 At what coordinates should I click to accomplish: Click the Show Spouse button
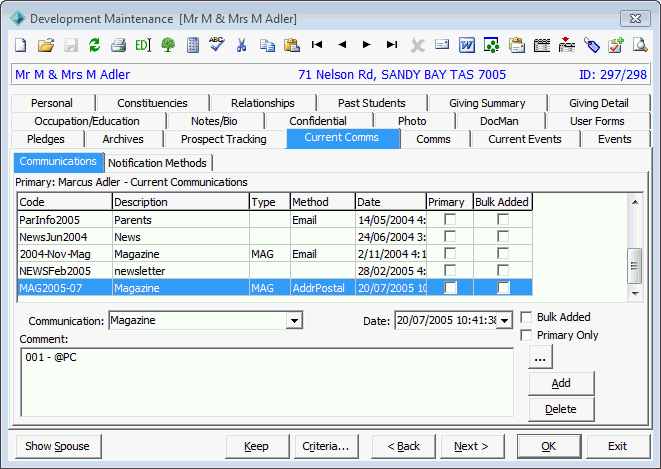(58, 446)
